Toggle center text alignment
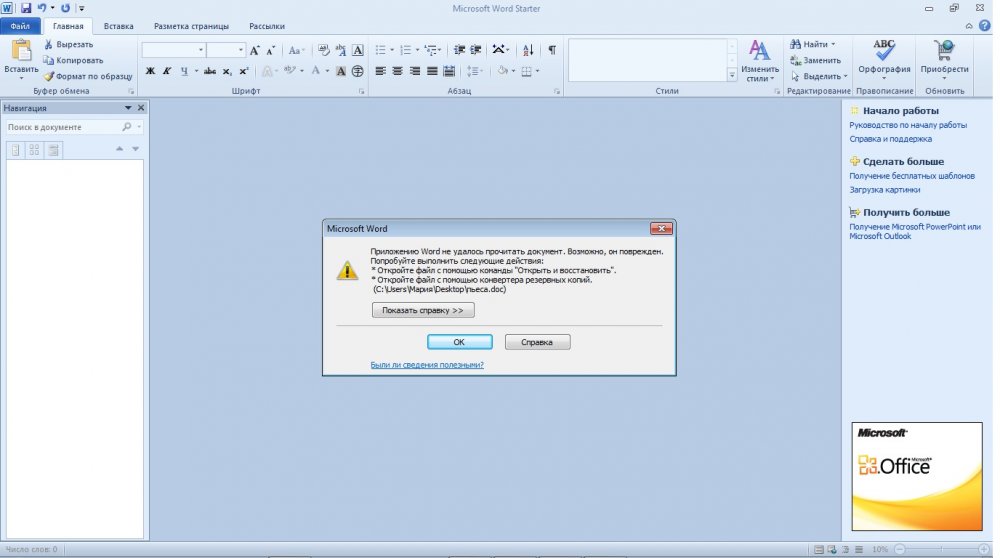The width and height of the screenshot is (1000, 558). click(x=398, y=71)
